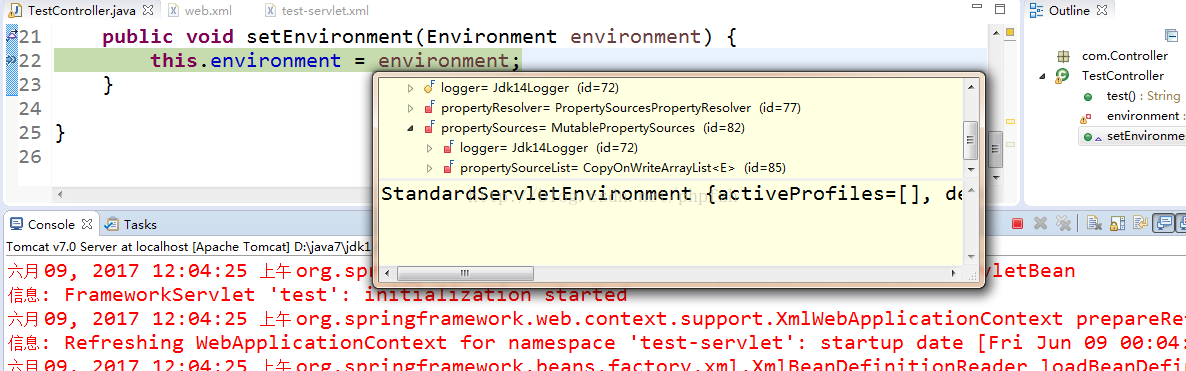The width and height of the screenshot is (1186, 371).
Task: Click the StandardServletEnvironment detail text
Action: click(672, 195)
